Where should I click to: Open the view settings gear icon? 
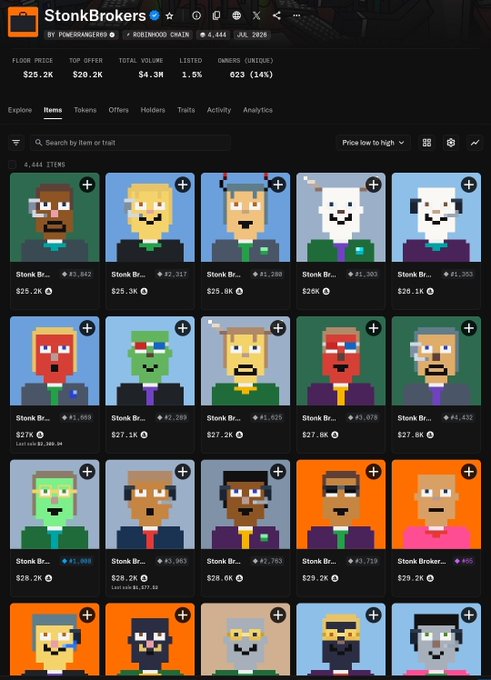451,143
